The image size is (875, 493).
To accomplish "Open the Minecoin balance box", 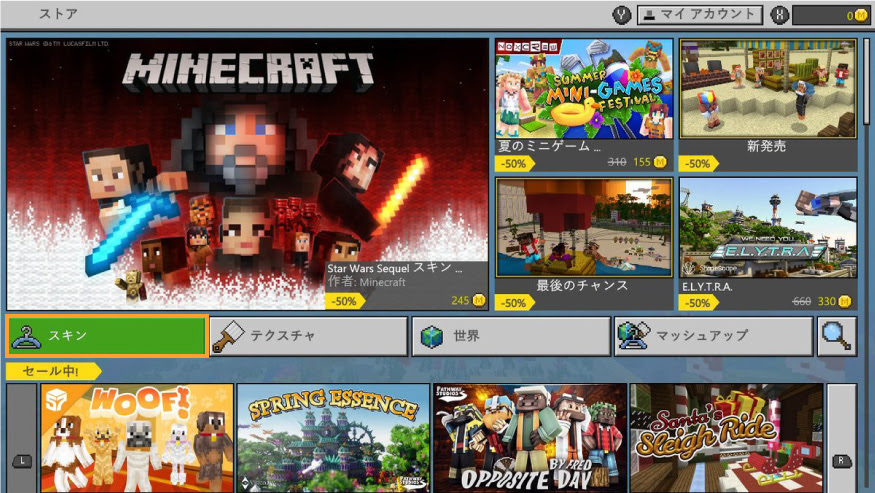I will tap(830, 15).
